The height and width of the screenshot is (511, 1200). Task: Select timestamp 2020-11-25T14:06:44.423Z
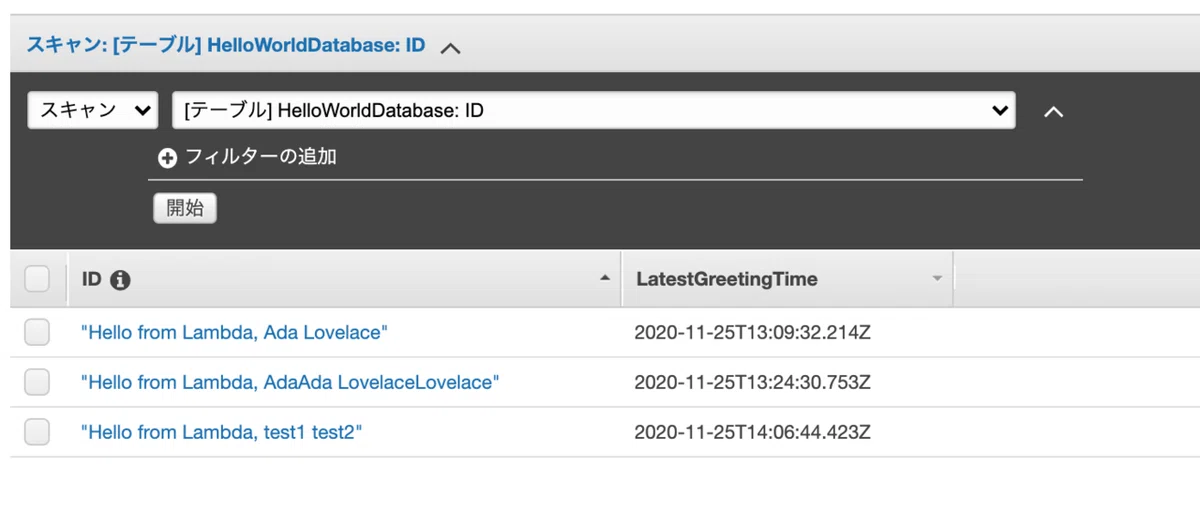point(753,432)
